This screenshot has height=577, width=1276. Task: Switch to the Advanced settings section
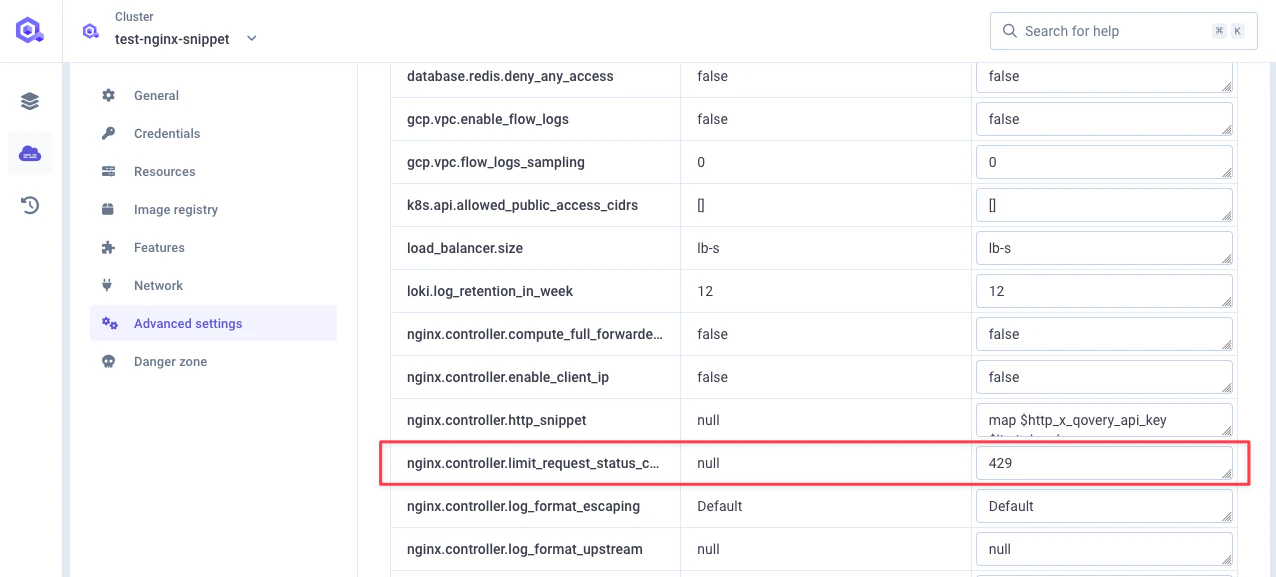pos(186,323)
